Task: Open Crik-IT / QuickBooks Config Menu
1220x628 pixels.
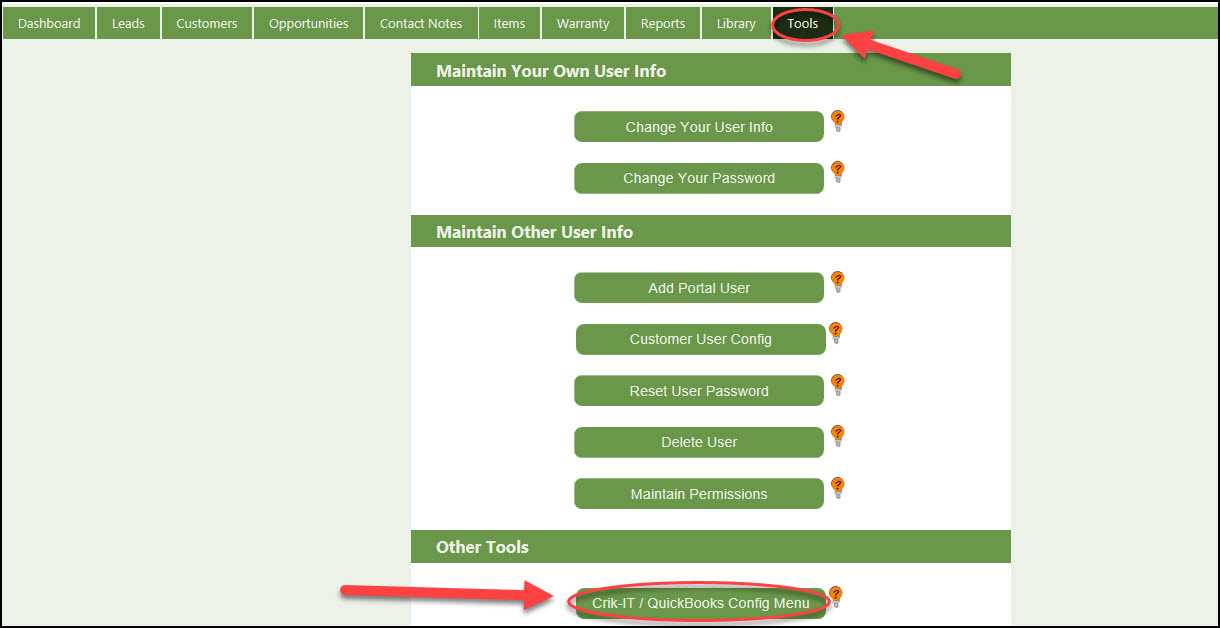Action: pos(700,603)
